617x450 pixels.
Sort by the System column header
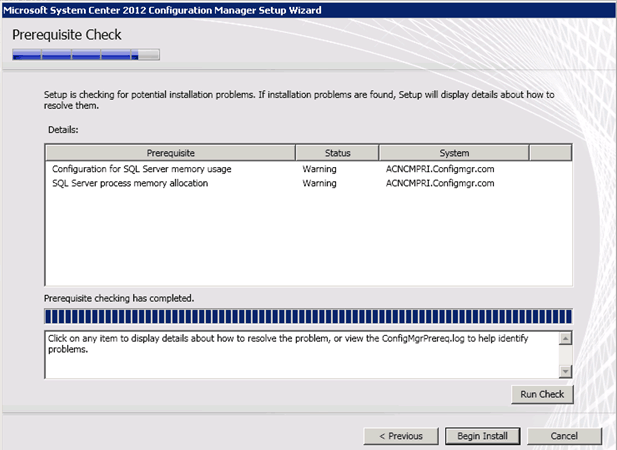tap(454, 153)
